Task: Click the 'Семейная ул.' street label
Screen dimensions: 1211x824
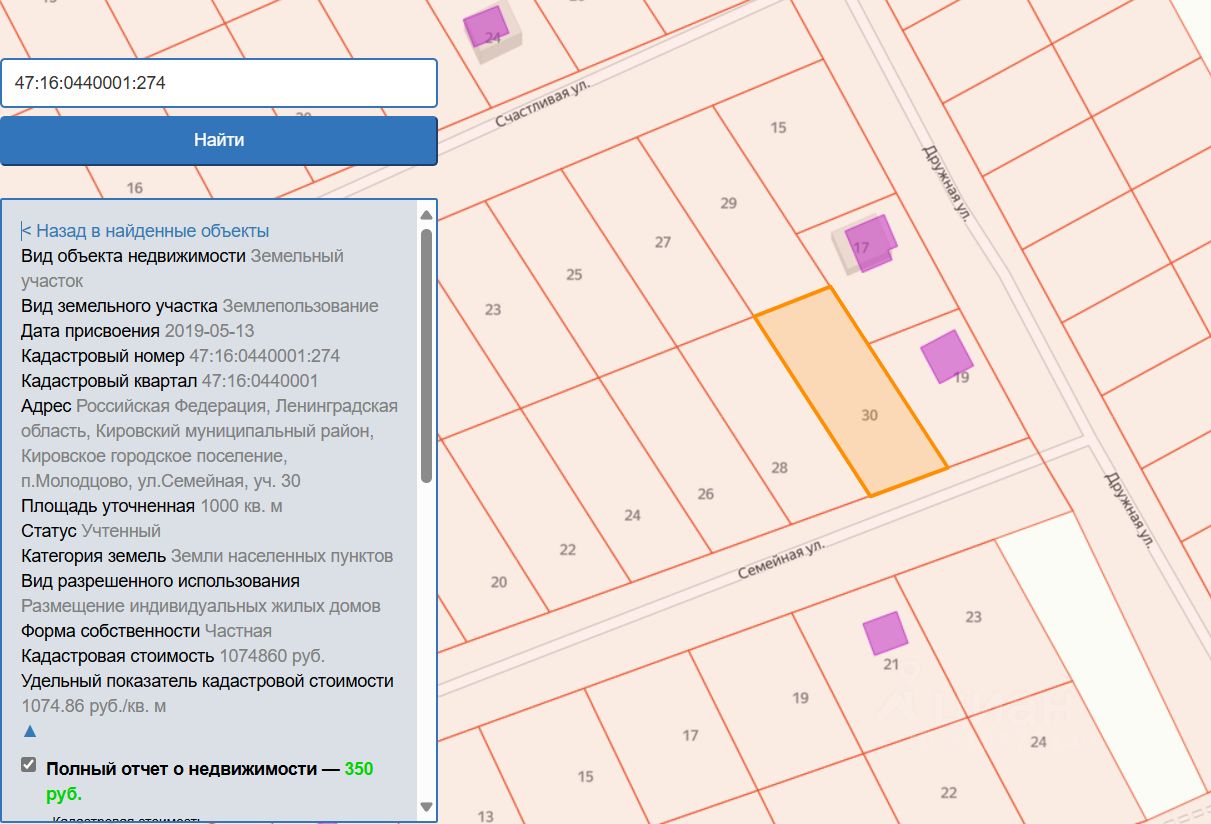Action: tap(780, 561)
